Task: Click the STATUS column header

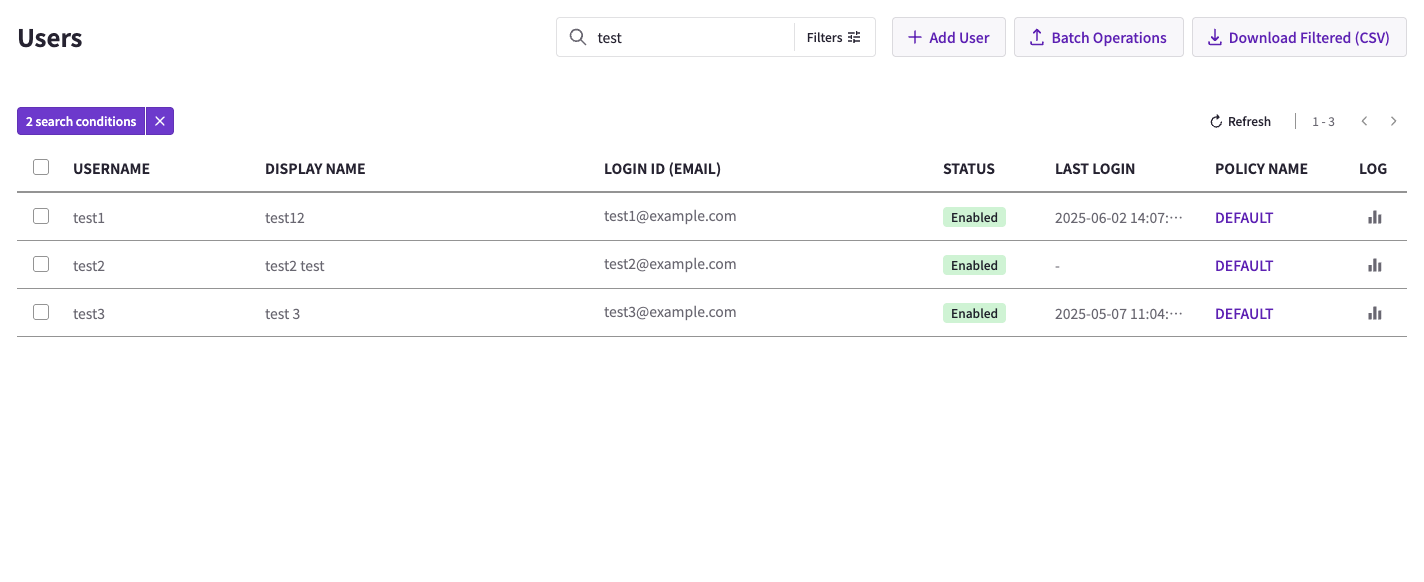Action: coord(969,169)
